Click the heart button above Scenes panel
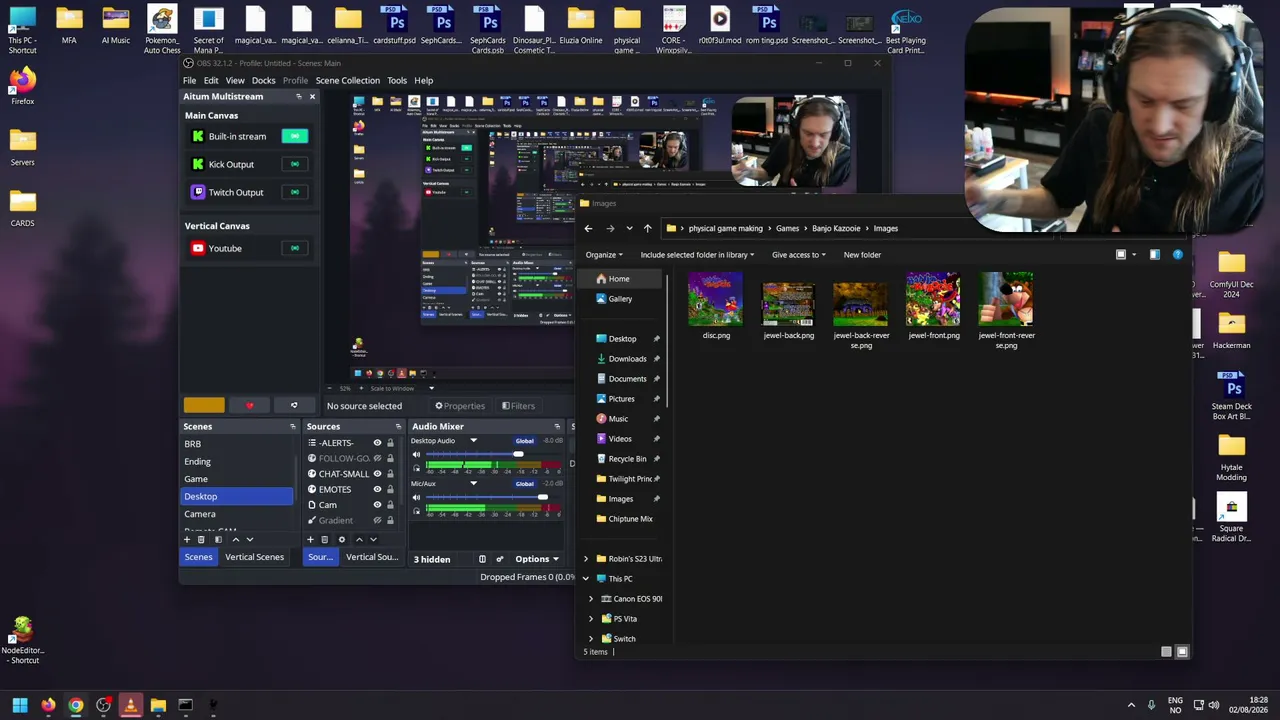The height and width of the screenshot is (720, 1280). coord(249,405)
